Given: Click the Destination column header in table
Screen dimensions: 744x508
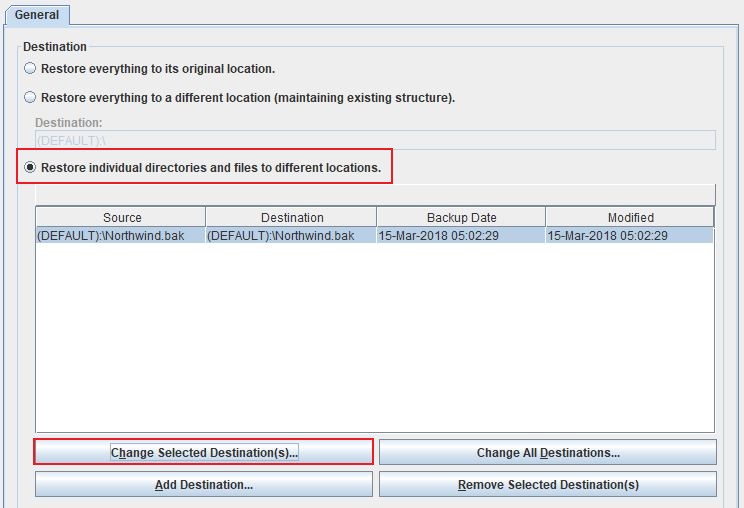Looking at the screenshot, I should coord(291,217).
